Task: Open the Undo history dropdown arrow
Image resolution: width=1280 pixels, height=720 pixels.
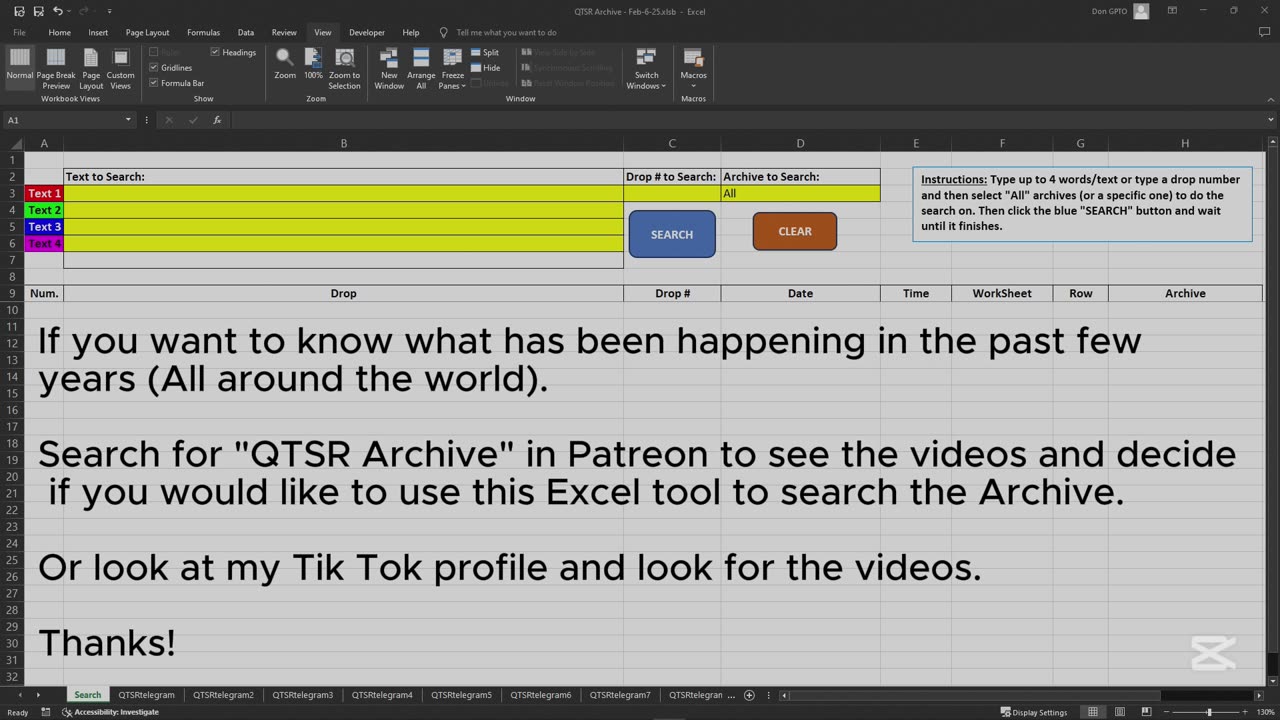Action: click(x=70, y=11)
